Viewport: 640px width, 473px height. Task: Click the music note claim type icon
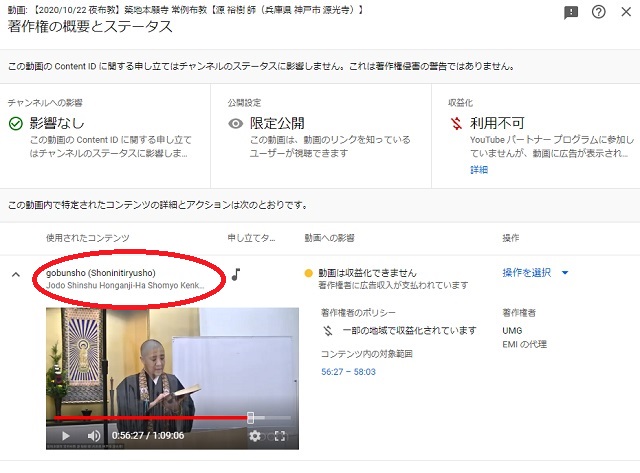click(x=236, y=274)
